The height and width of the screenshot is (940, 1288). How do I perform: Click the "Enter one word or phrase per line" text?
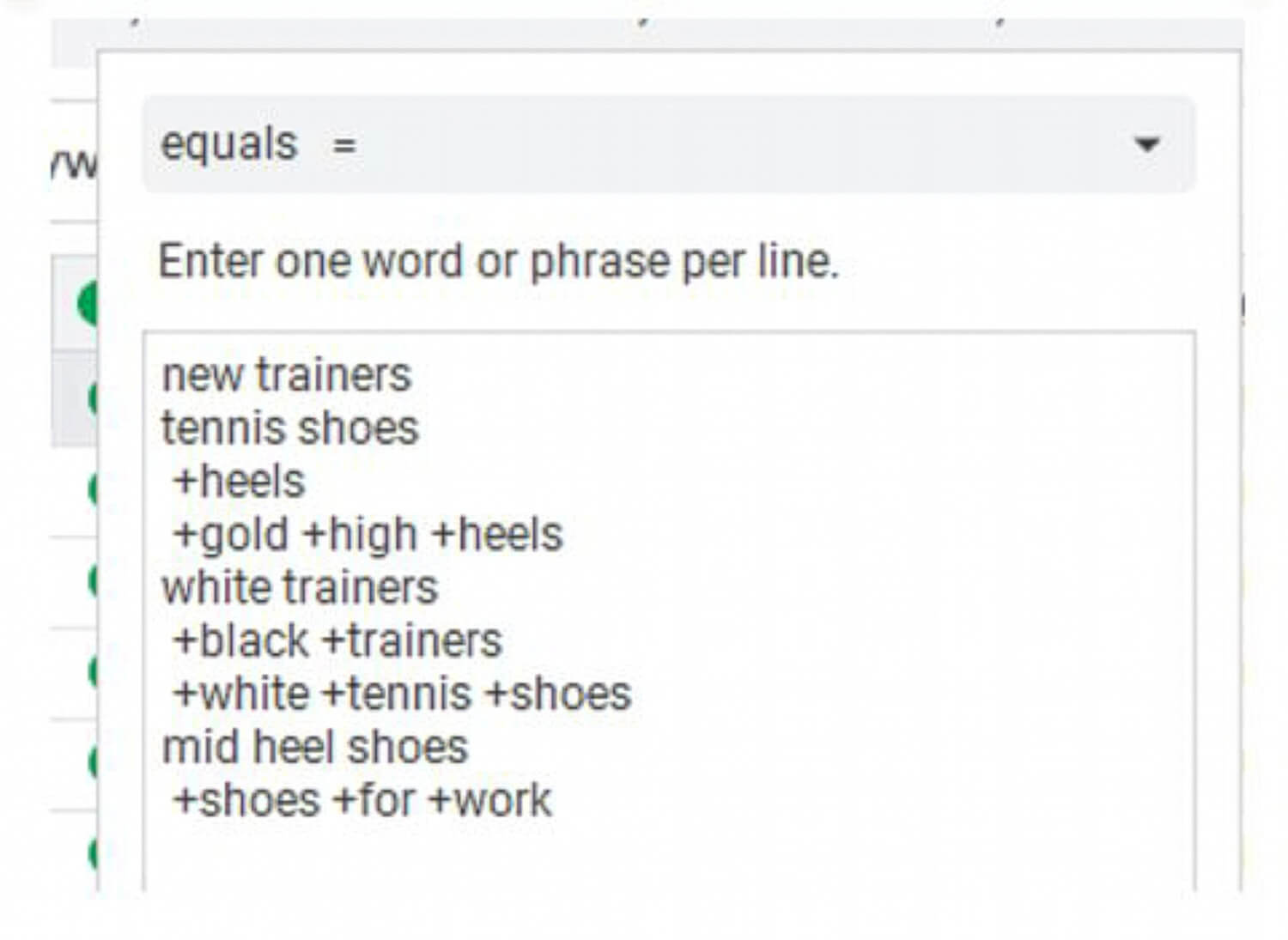tap(498, 261)
